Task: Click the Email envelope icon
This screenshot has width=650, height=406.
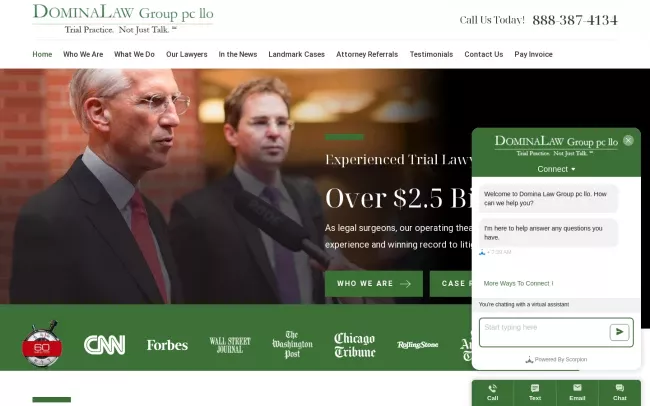Action: tap(577, 389)
